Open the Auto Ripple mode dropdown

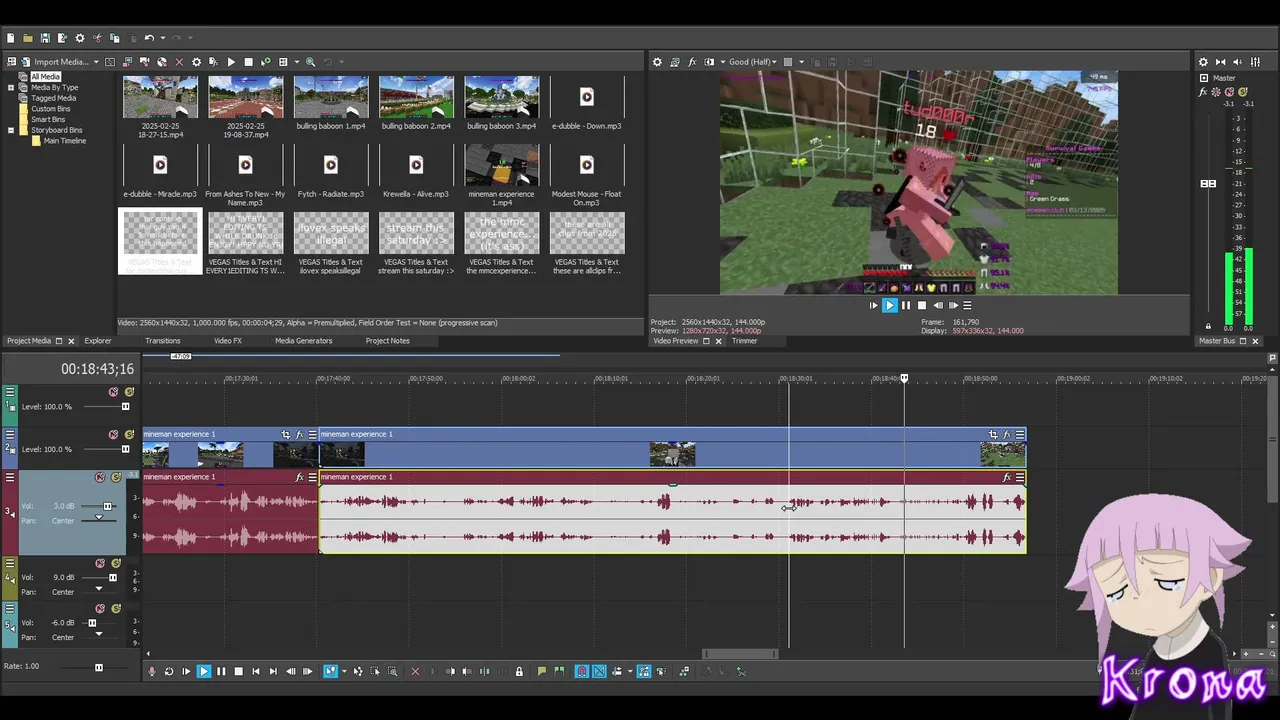[x=630, y=671]
